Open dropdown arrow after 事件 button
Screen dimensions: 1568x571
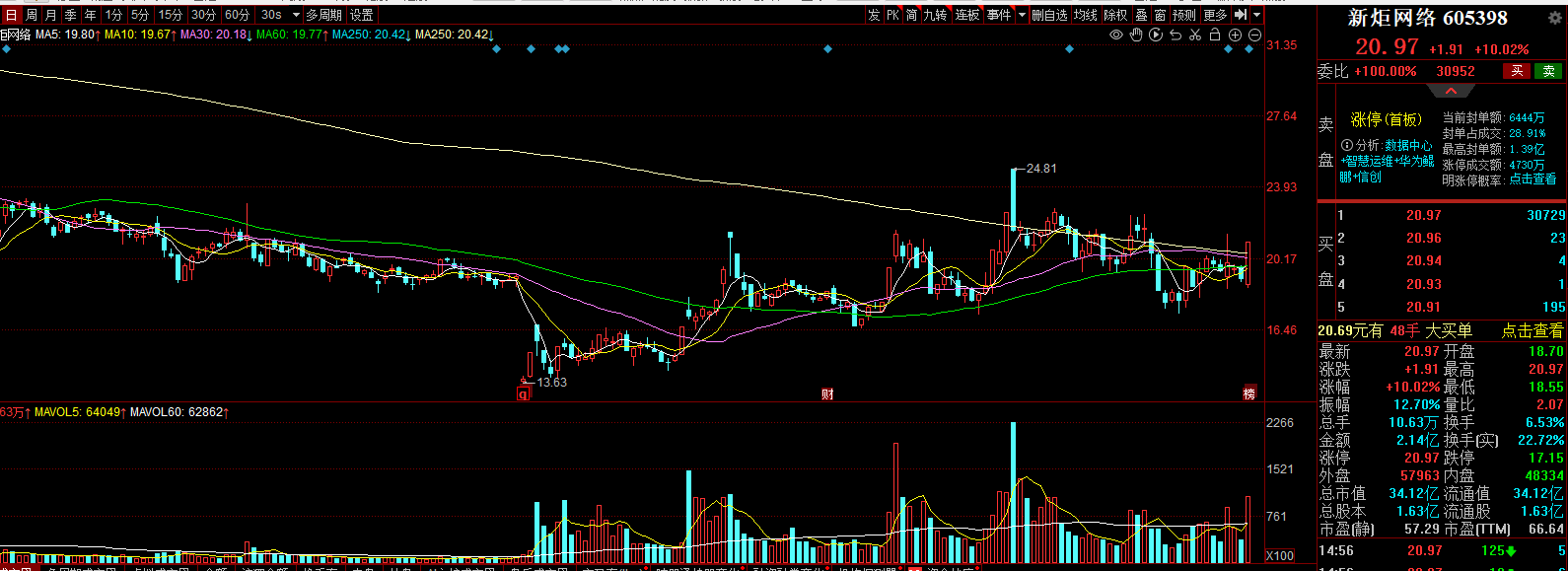pos(1021,15)
